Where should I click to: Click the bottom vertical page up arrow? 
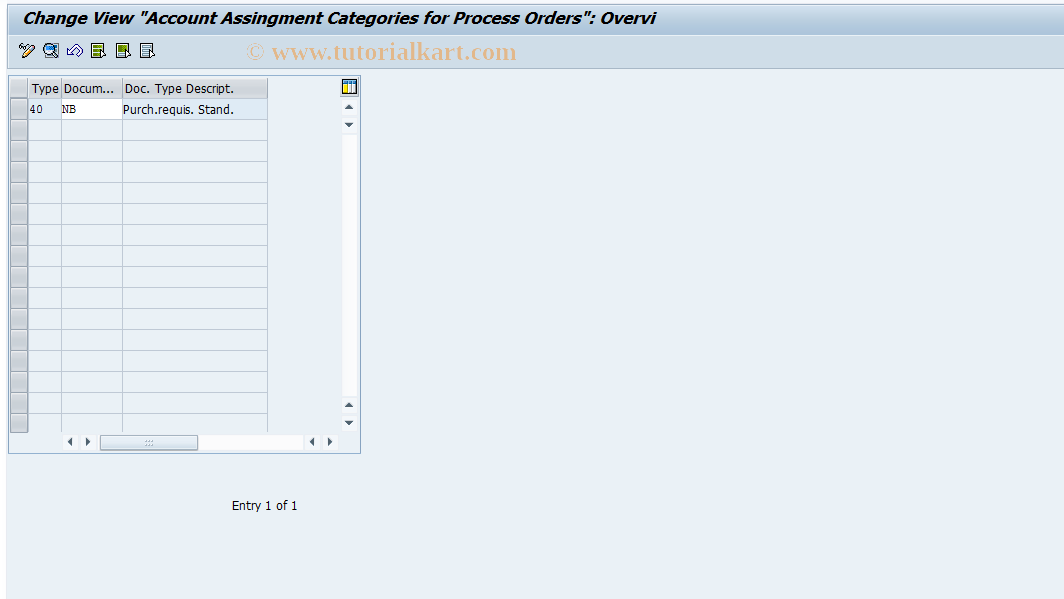point(349,405)
